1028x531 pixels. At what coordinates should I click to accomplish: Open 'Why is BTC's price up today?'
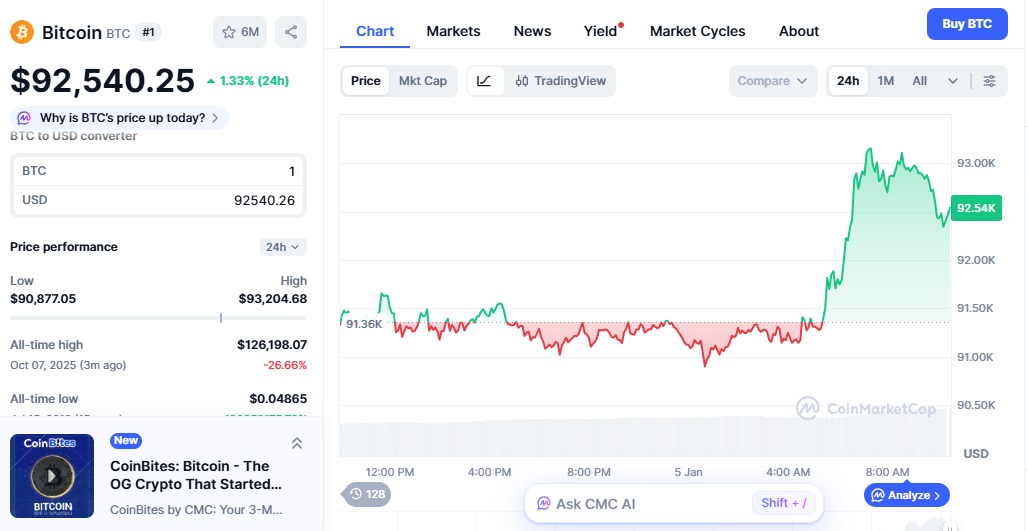click(120, 118)
